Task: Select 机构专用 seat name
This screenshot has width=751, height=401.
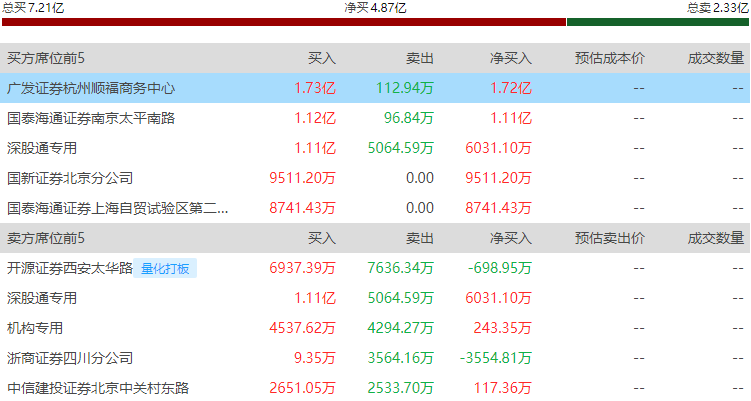Action: coord(35,328)
